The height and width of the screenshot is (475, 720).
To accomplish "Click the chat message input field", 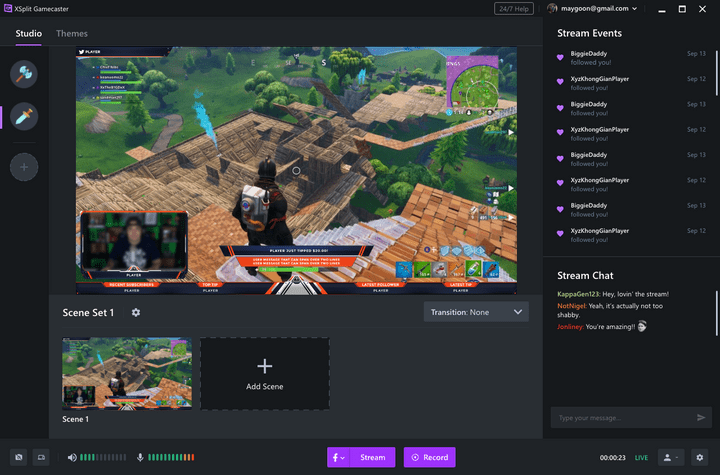I will 624,418.
